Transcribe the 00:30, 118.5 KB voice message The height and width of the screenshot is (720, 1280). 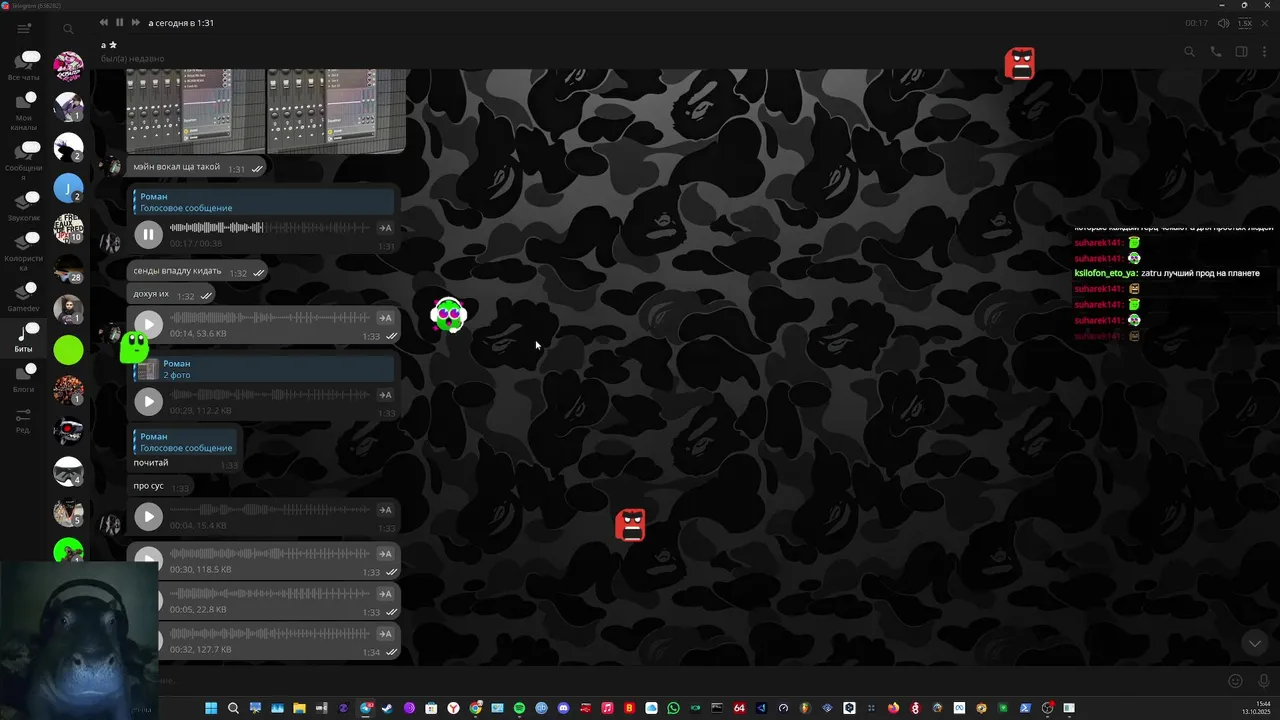point(385,554)
